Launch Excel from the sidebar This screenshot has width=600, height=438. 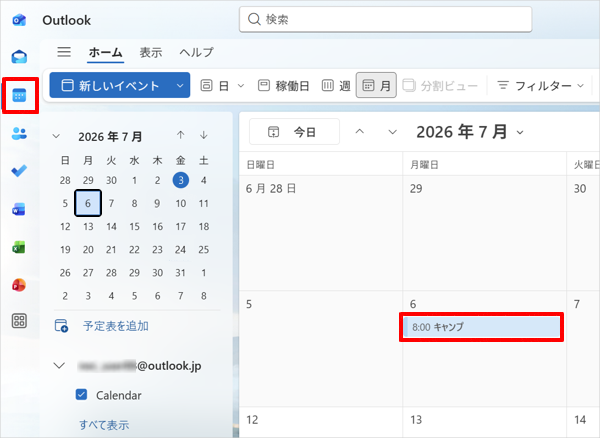pyautogui.click(x=19, y=247)
